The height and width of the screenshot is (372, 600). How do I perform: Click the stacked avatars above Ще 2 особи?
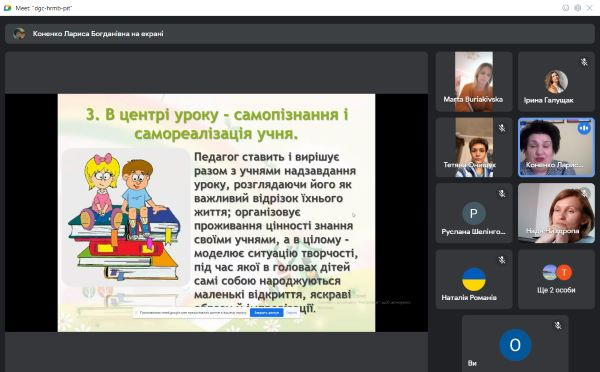[x=557, y=272]
